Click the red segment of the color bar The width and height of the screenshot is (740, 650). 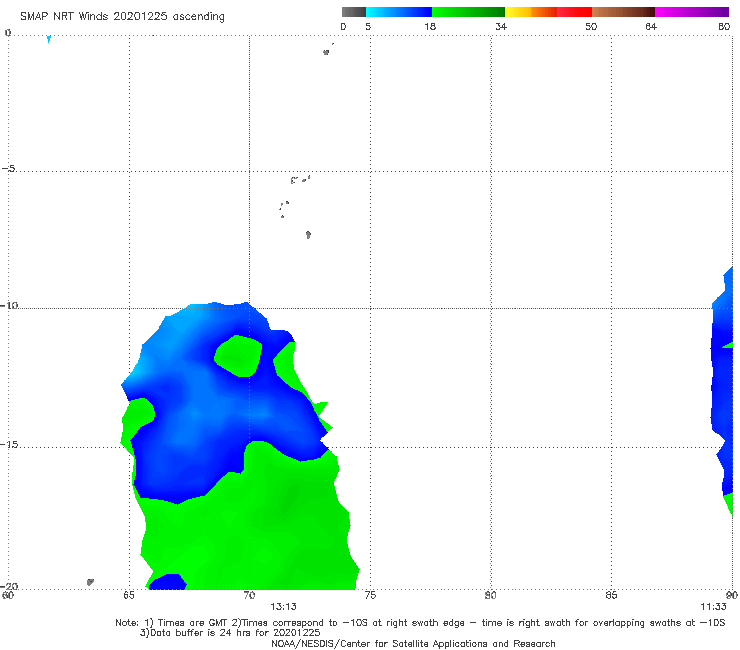coord(574,12)
